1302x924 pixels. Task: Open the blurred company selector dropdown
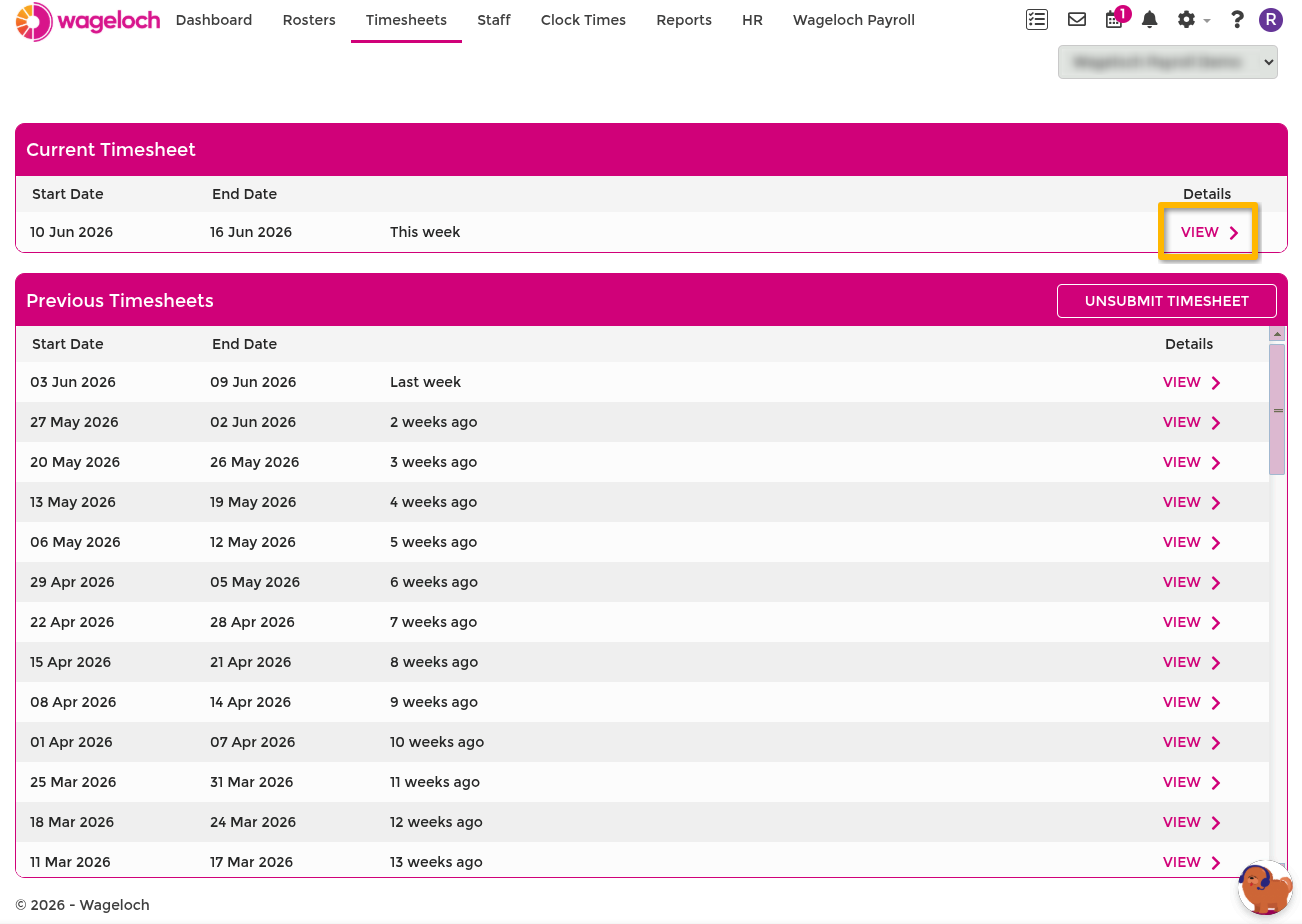1168,62
